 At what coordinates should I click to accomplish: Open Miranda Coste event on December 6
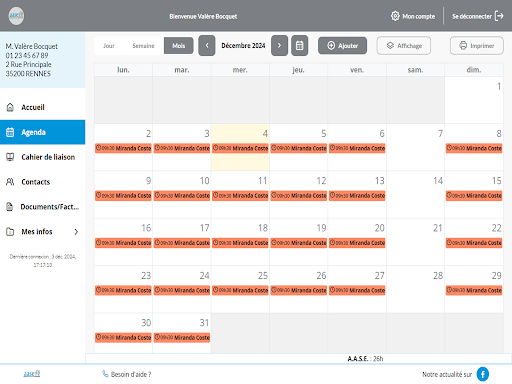[x=357, y=148]
